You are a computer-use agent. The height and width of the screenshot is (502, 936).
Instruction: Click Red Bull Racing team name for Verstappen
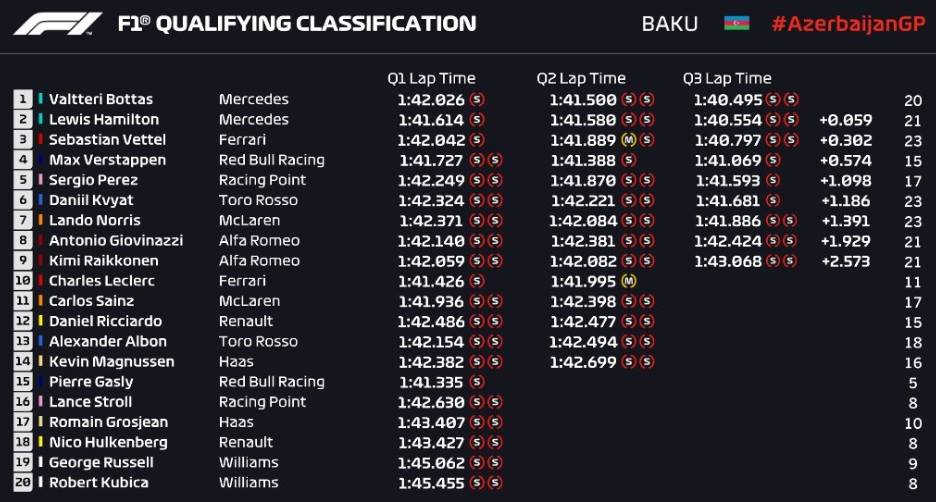pyautogui.click(x=272, y=160)
